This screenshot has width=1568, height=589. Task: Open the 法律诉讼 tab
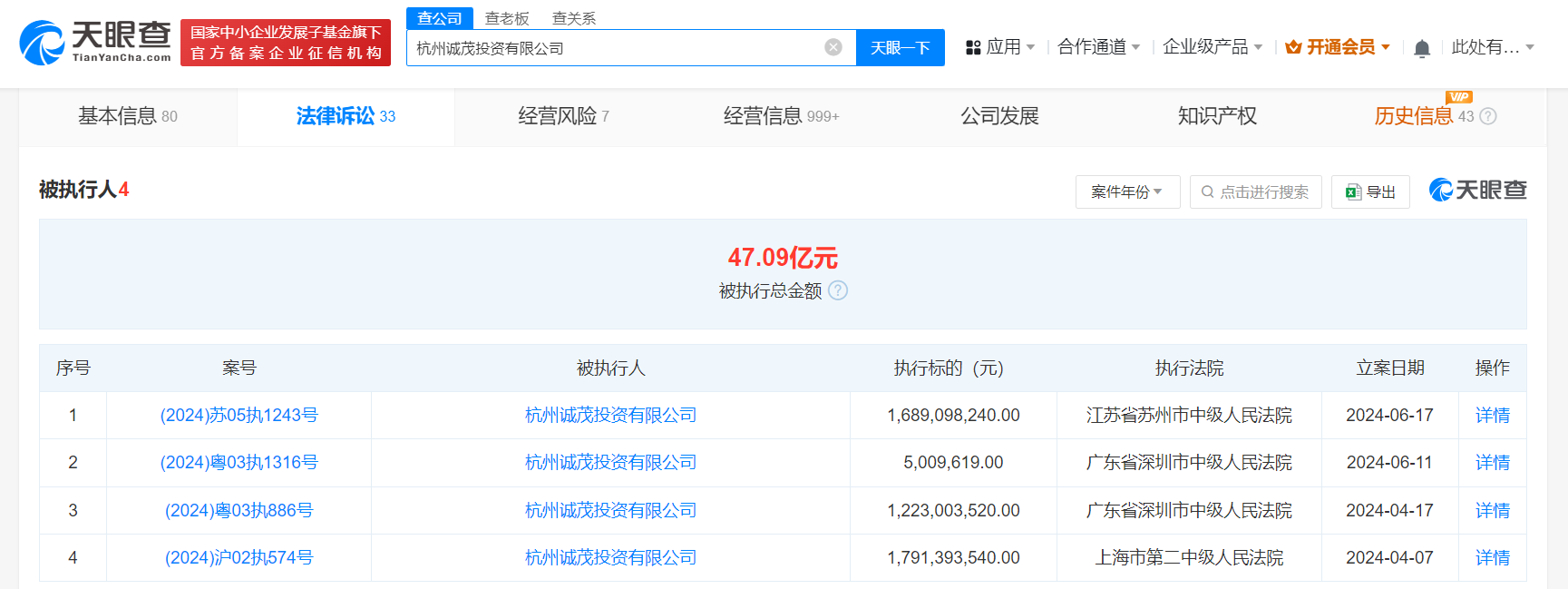tap(346, 116)
